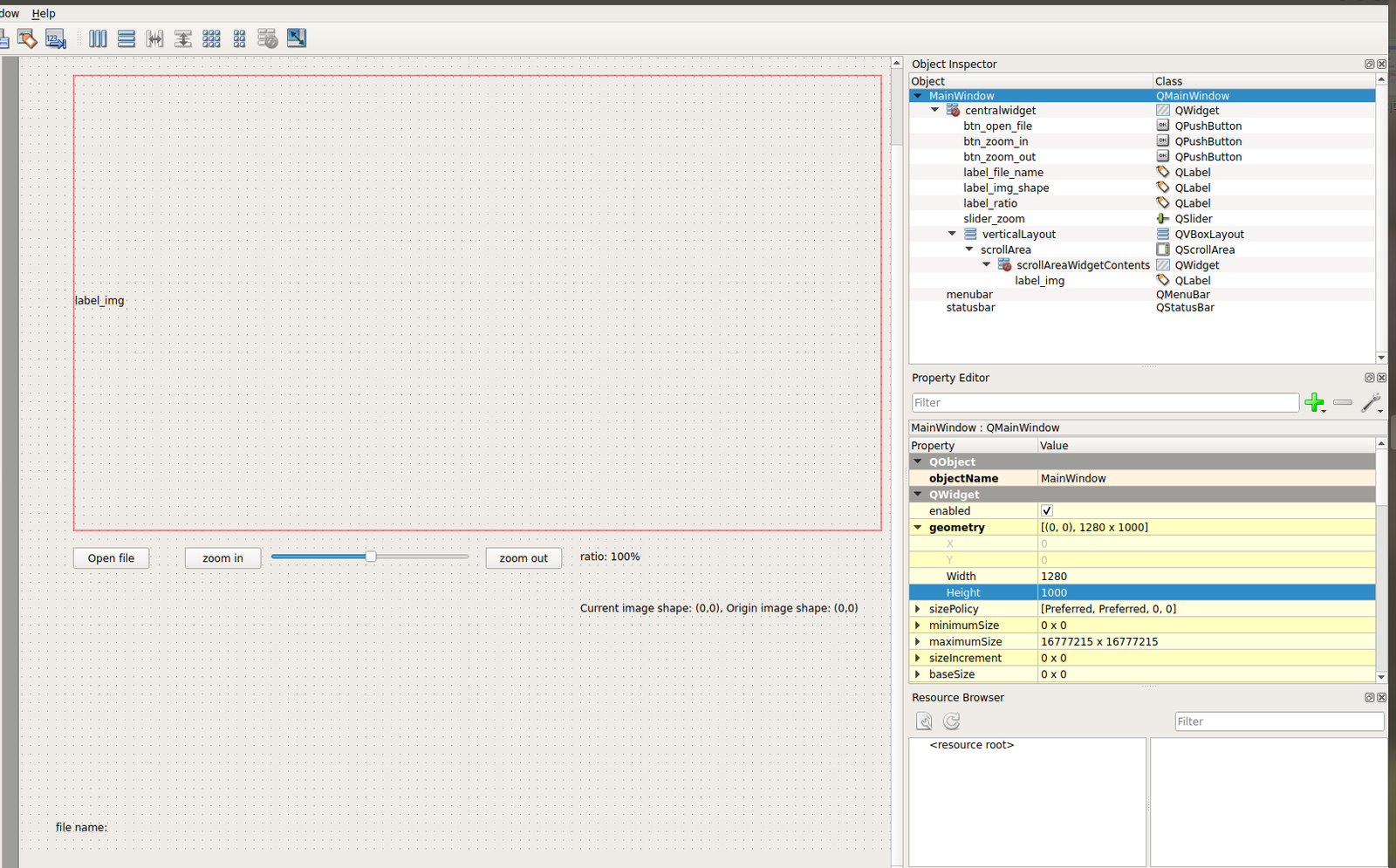1396x868 pixels.
Task: Select label_img in the Object Inspector
Action: [x=1039, y=281]
